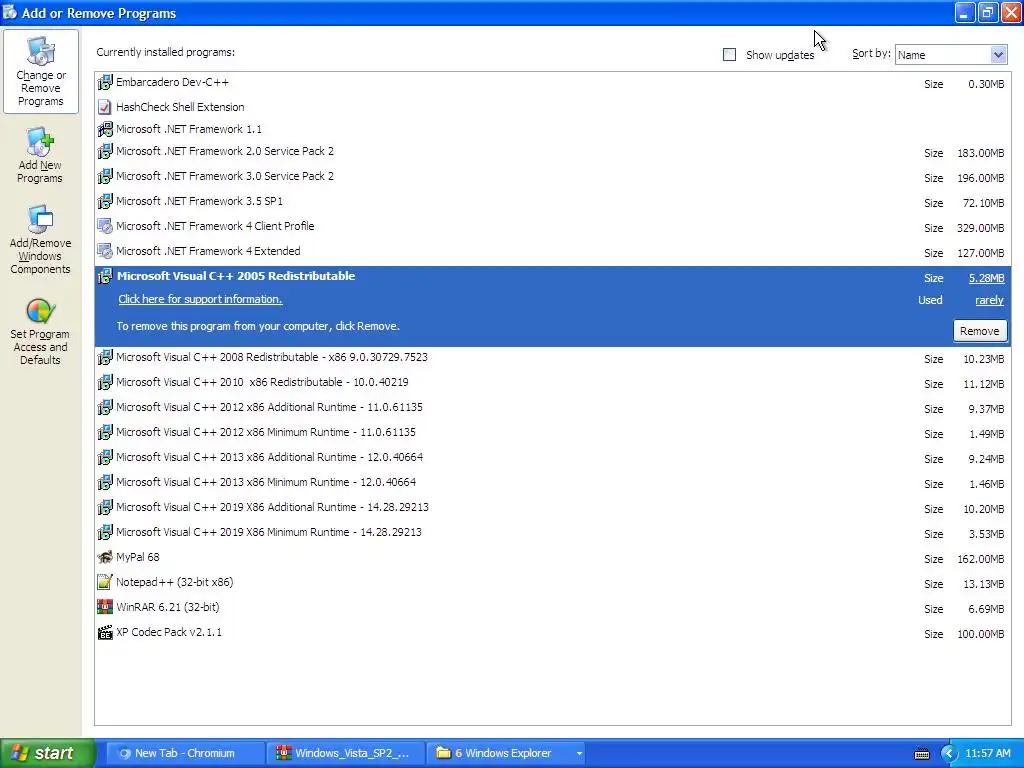The height and width of the screenshot is (768, 1024).
Task: Click the Visual C++ 2010 x86 Redistributable icon
Action: [104, 382]
